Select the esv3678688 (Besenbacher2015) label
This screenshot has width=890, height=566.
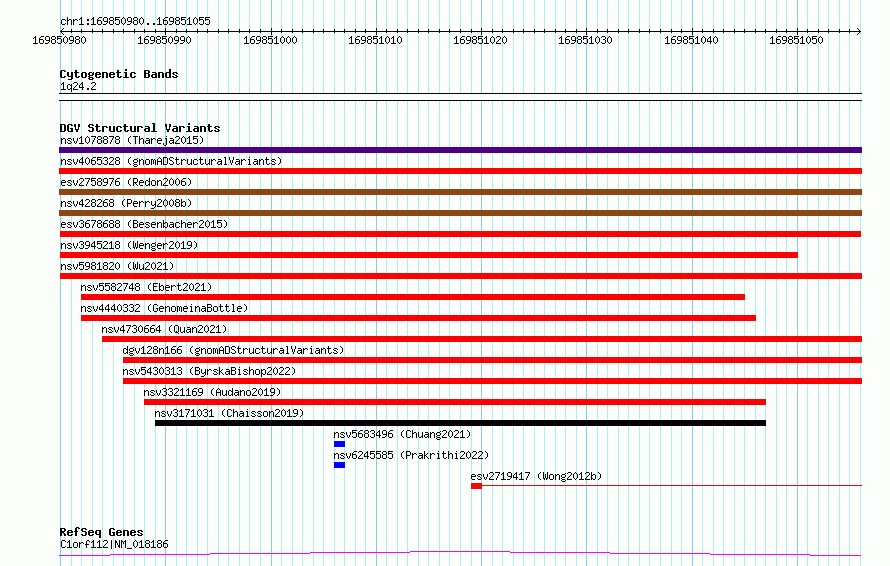tap(144, 224)
